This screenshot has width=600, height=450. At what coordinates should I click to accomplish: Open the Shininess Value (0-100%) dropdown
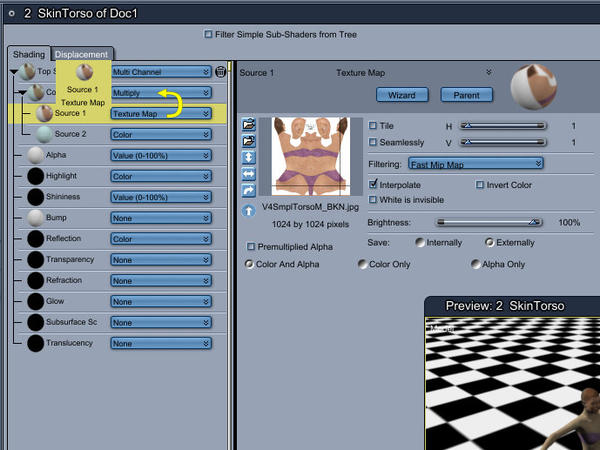point(161,197)
